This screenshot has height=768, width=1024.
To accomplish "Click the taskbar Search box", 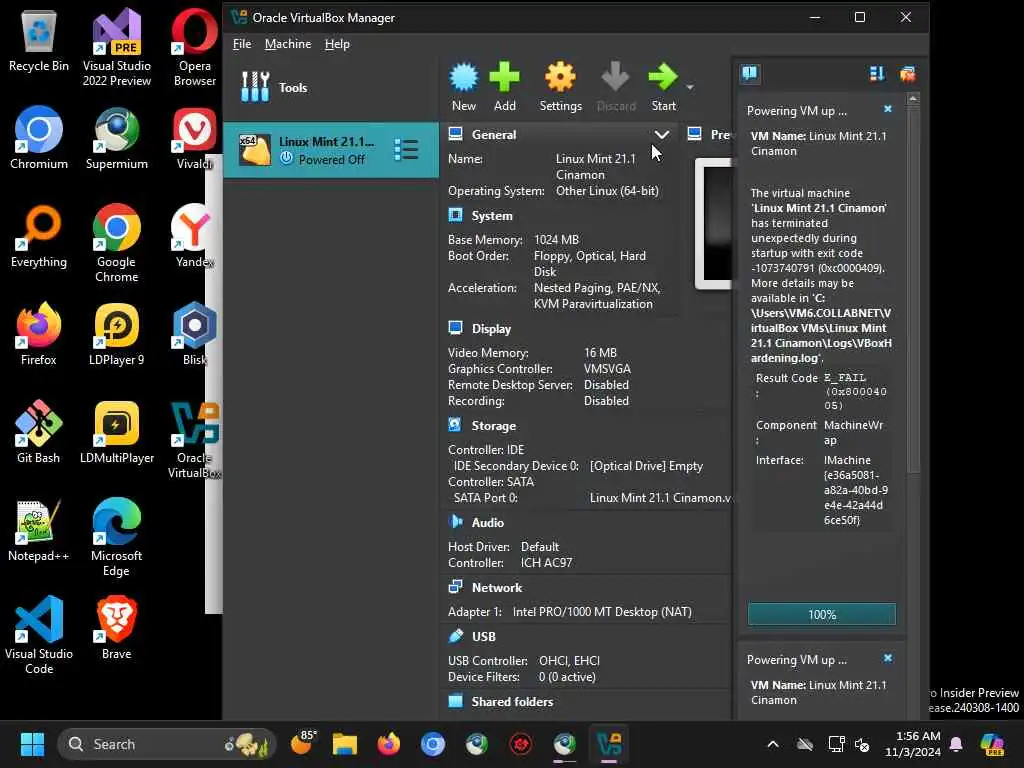I will (x=167, y=744).
